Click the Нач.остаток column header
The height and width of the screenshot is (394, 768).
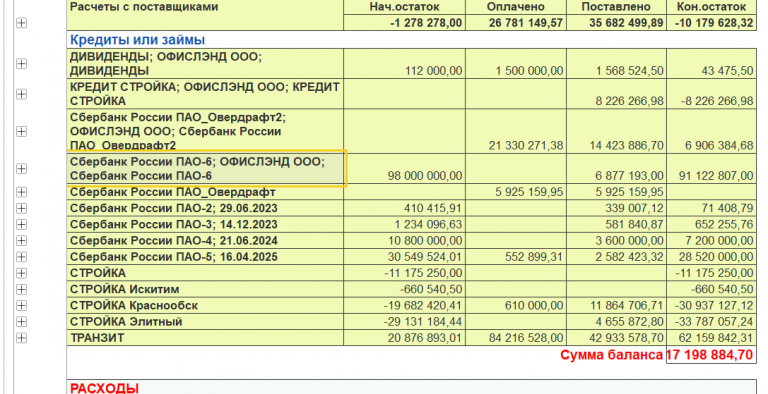[404, 7]
